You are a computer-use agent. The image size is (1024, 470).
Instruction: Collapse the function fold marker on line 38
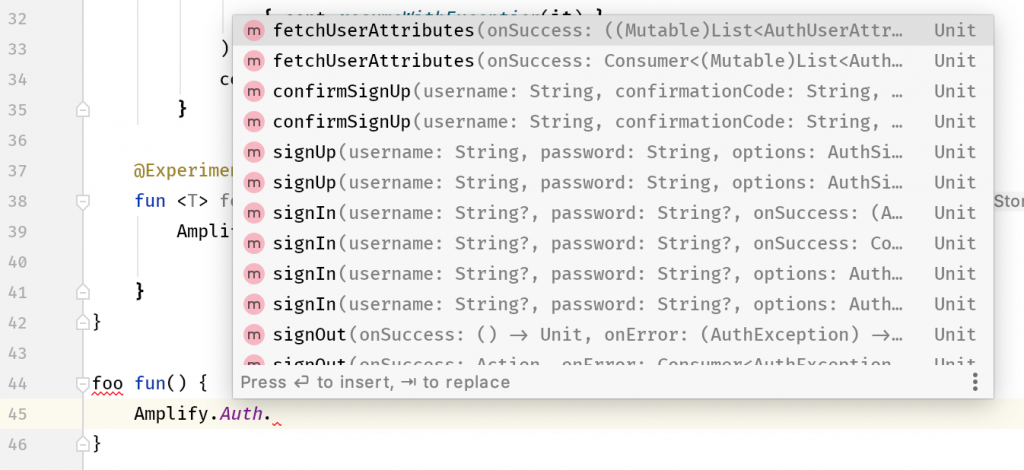[82, 201]
